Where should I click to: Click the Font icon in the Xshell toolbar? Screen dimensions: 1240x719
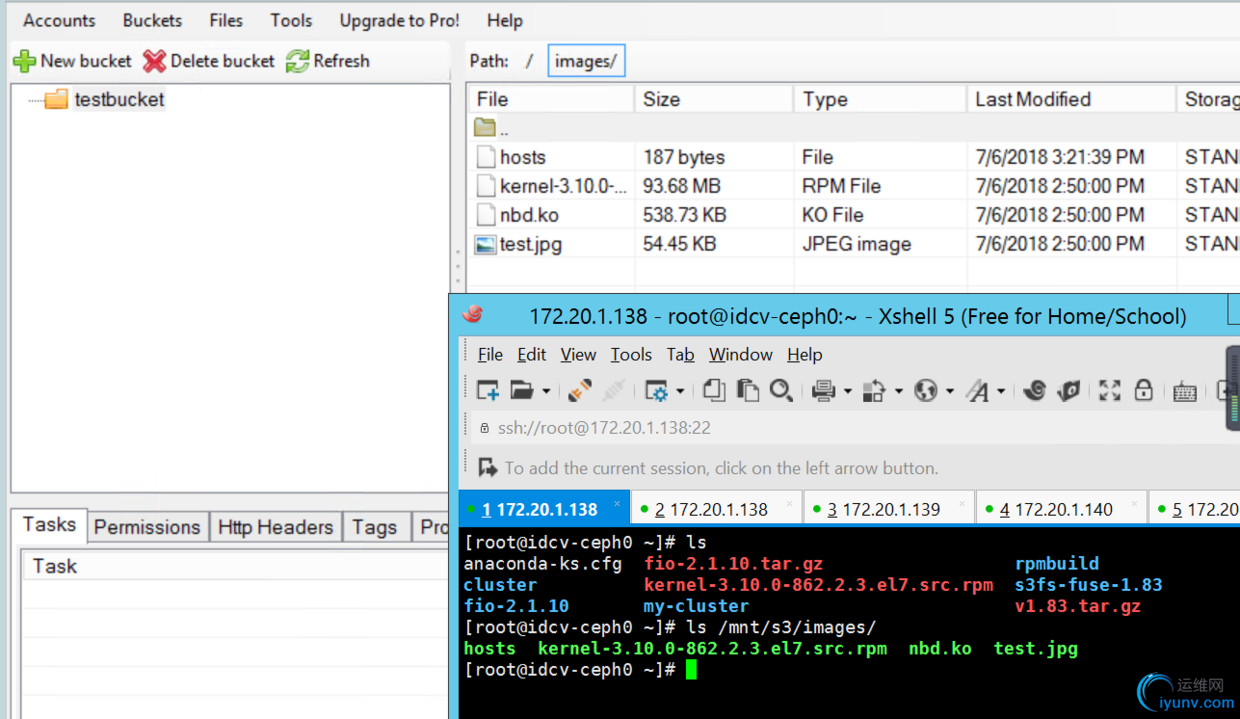(x=977, y=391)
